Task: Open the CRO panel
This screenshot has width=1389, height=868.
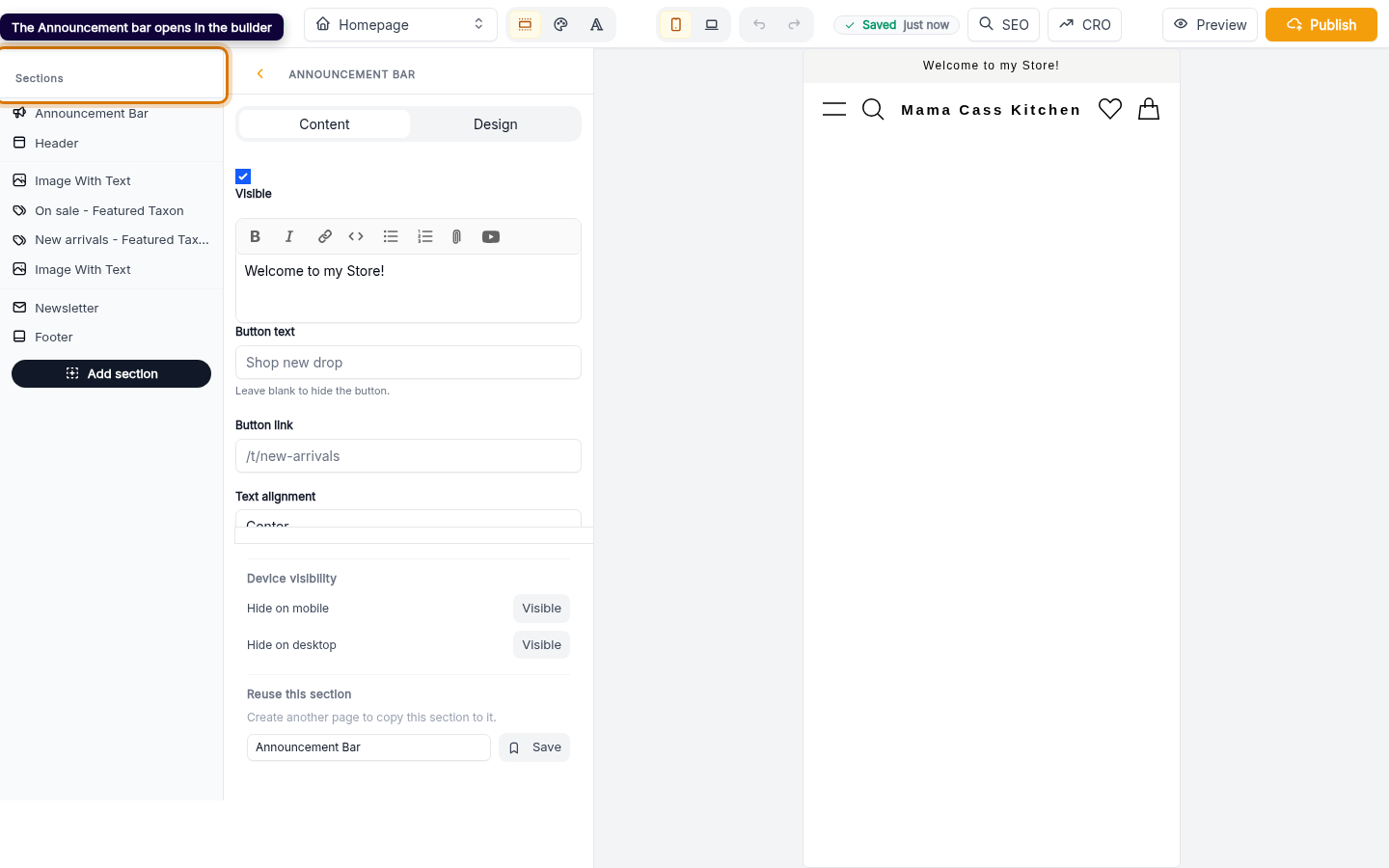Action: [1084, 25]
